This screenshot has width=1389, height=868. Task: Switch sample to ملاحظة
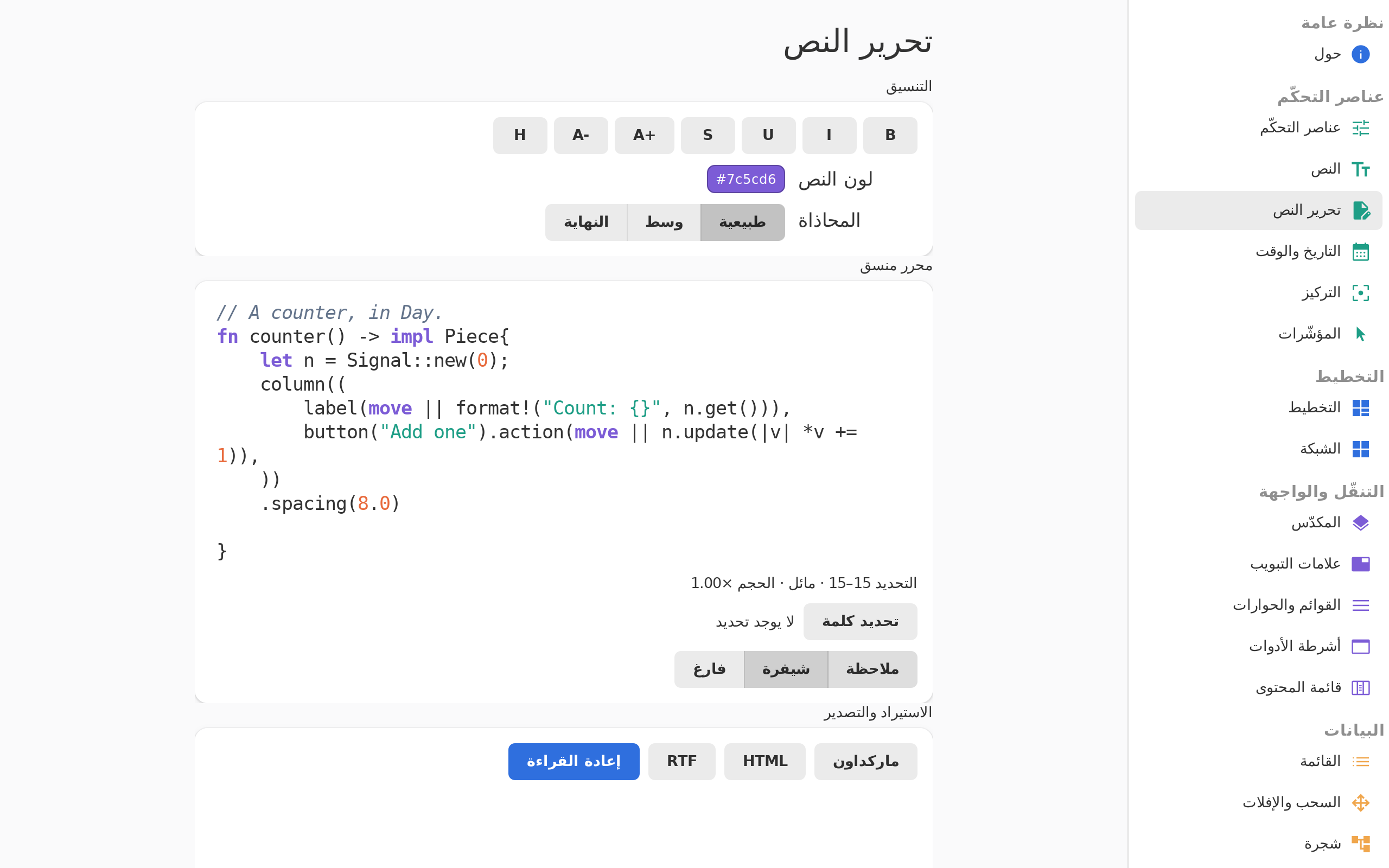coord(872,669)
